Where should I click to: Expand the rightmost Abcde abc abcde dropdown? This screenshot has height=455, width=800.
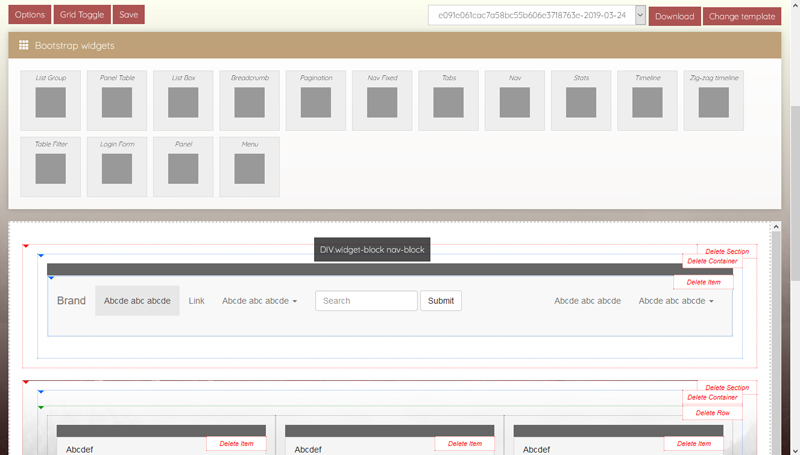tap(676, 300)
